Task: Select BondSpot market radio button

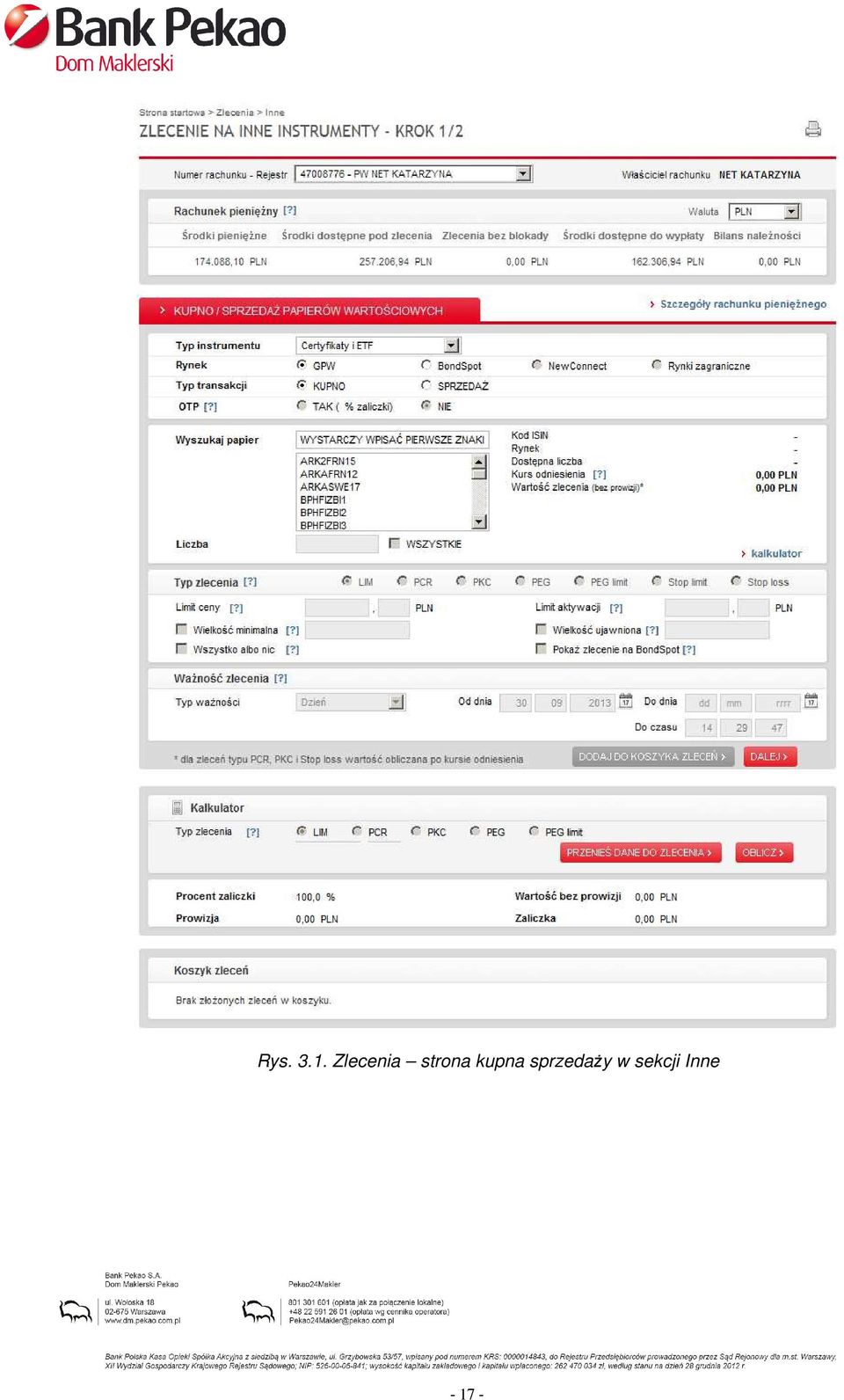Action: click(426, 365)
